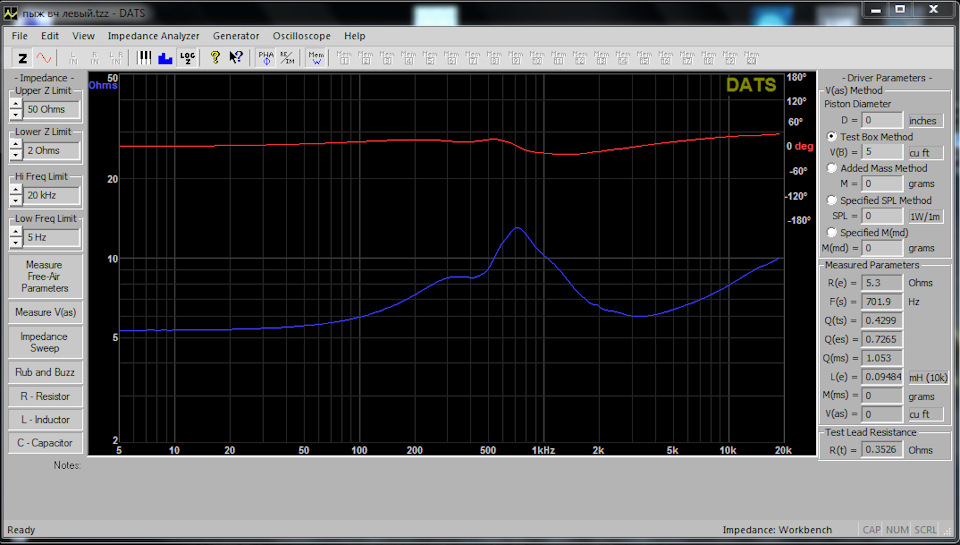Screen dimensions: 960x545
Task: Click the added mass M grams field
Action: [x=882, y=184]
